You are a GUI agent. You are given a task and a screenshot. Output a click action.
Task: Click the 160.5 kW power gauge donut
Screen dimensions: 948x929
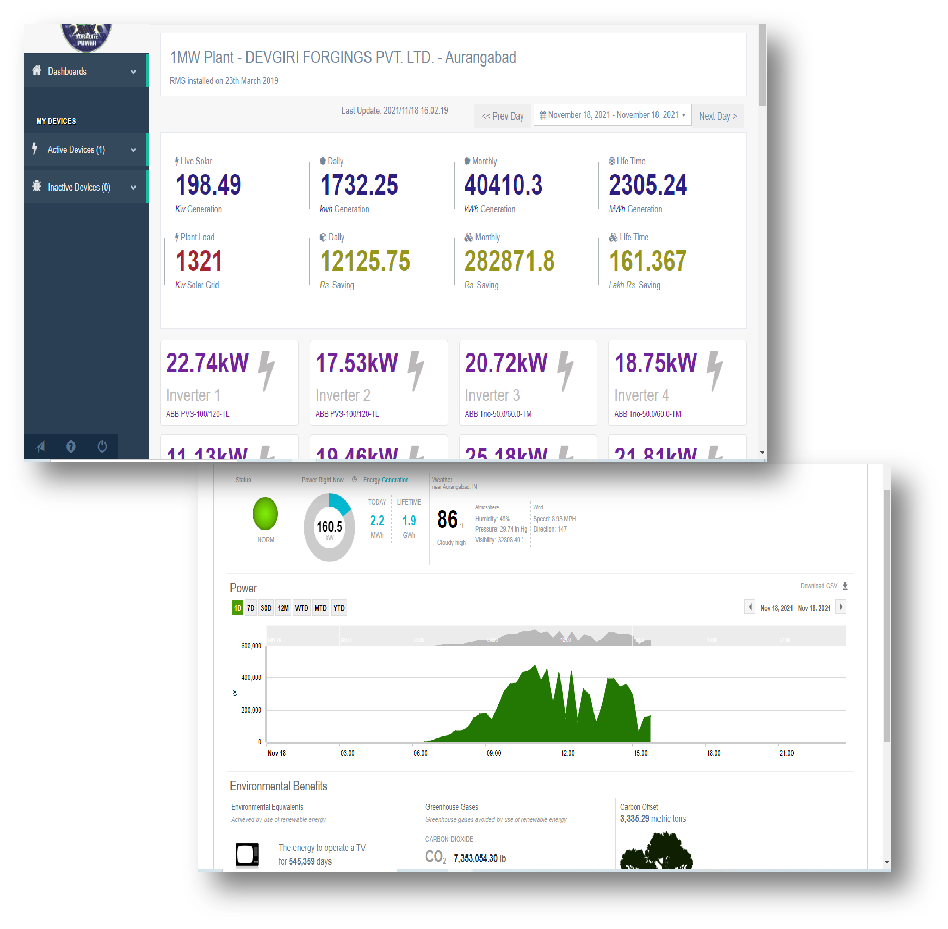tap(330, 527)
